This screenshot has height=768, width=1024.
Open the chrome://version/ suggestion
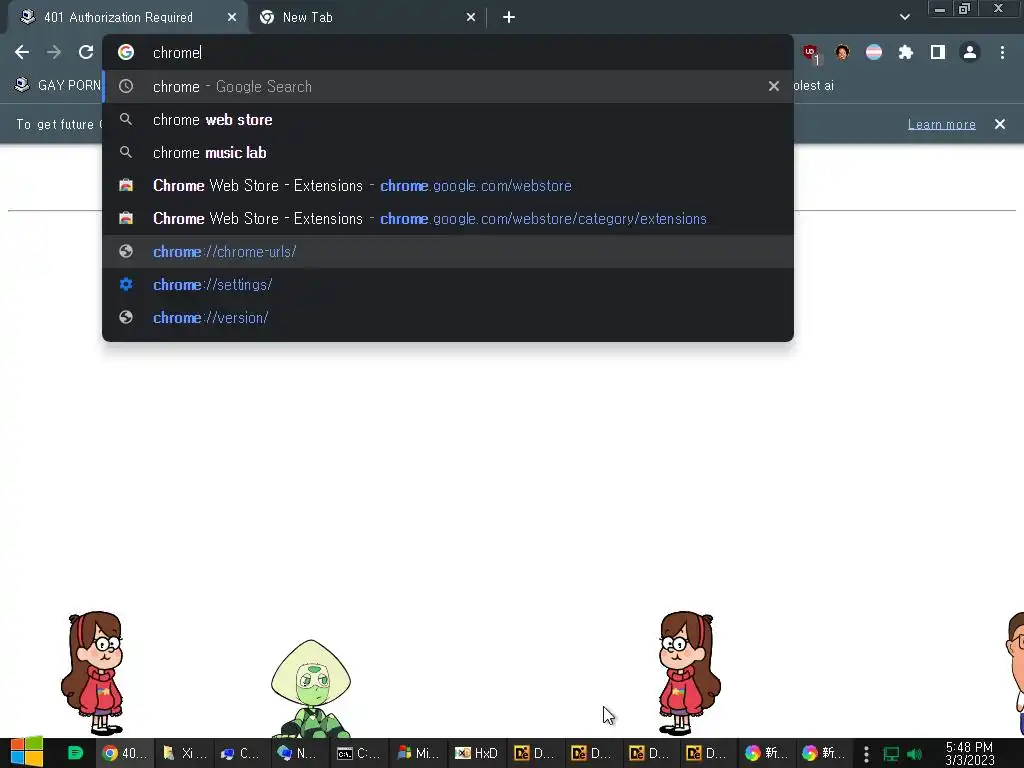tap(447, 317)
